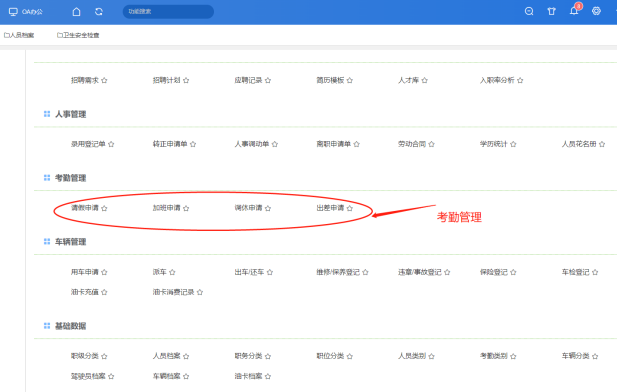Open the 请假申请 link
The height and width of the screenshot is (392, 617).
coord(85,208)
